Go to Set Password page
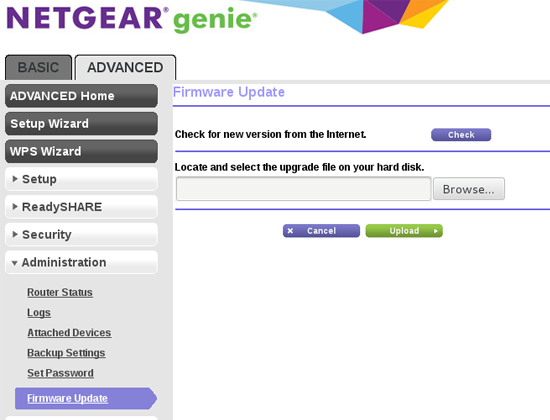 (x=60, y=373)
